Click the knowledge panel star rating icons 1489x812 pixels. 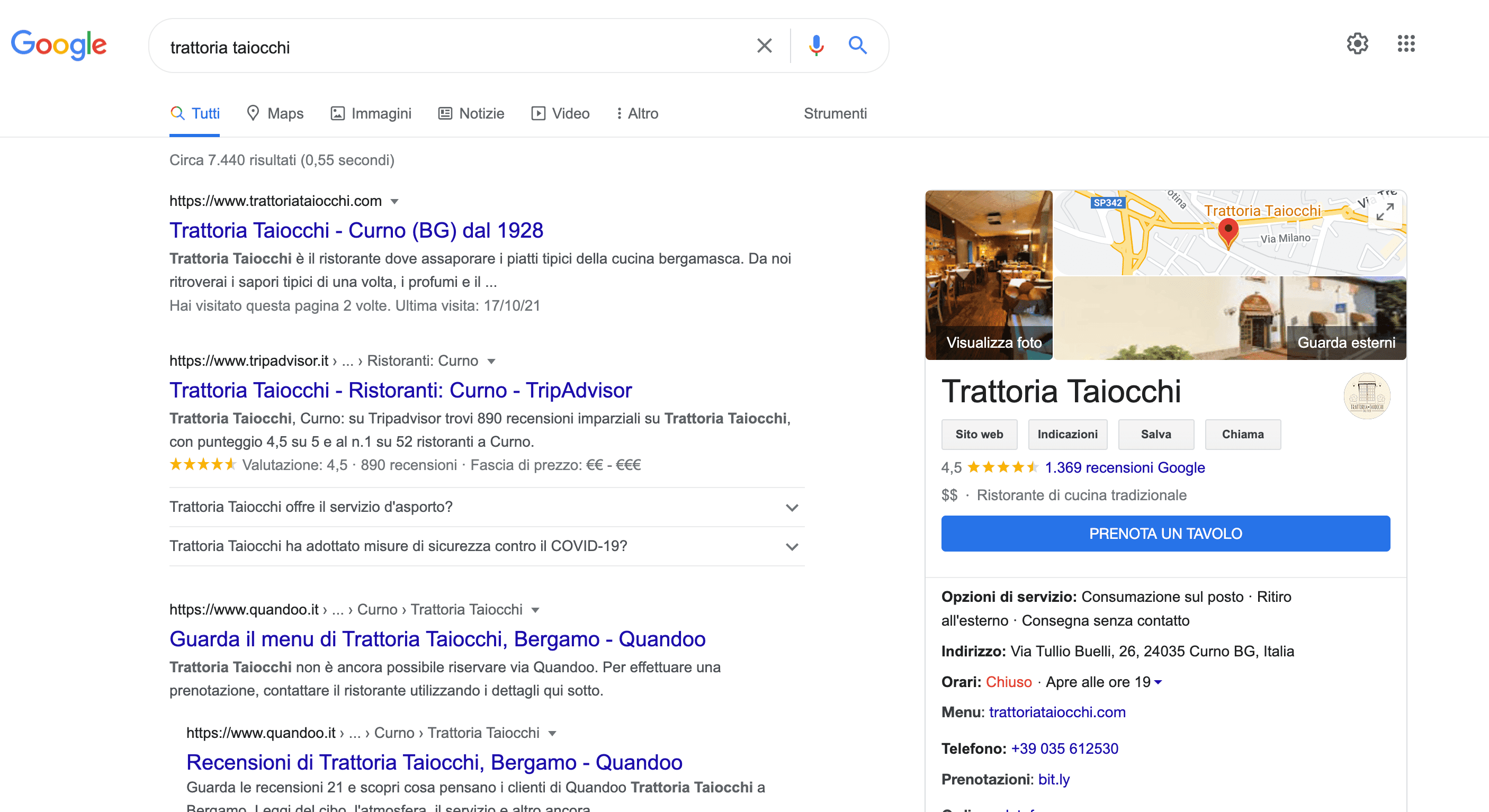1002,467
